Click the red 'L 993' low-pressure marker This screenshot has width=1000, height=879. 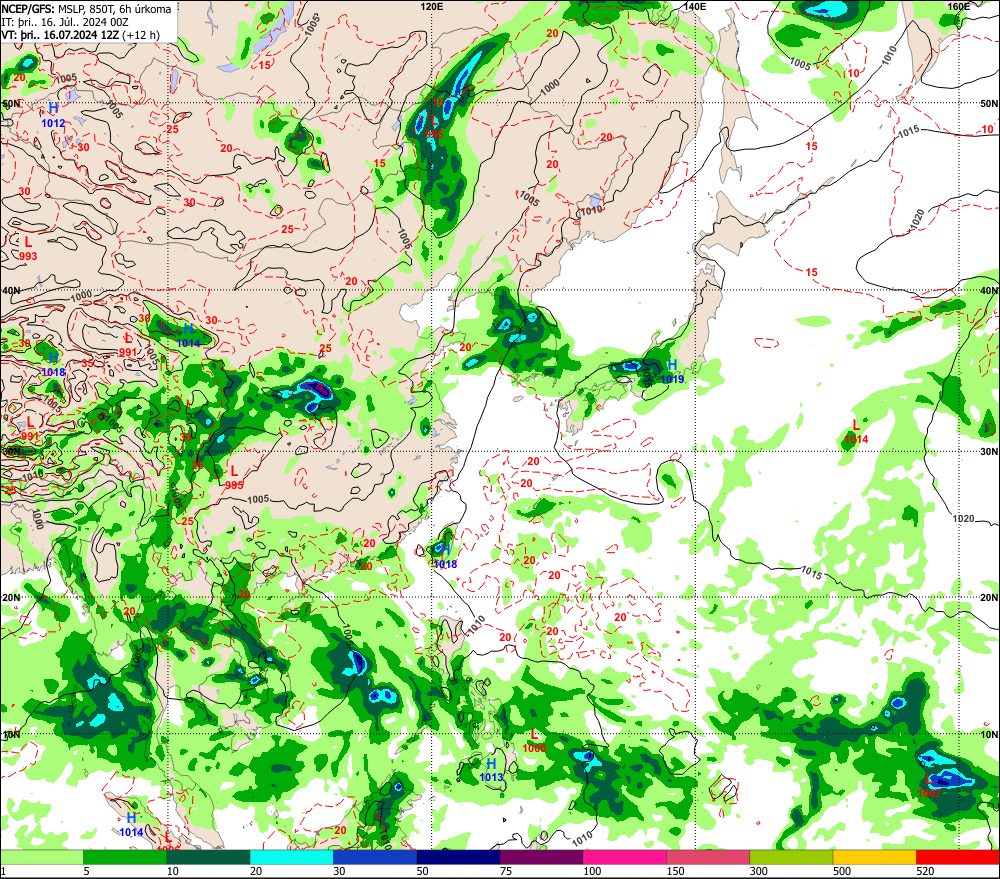pyautogui.click(x=28, y=249)
